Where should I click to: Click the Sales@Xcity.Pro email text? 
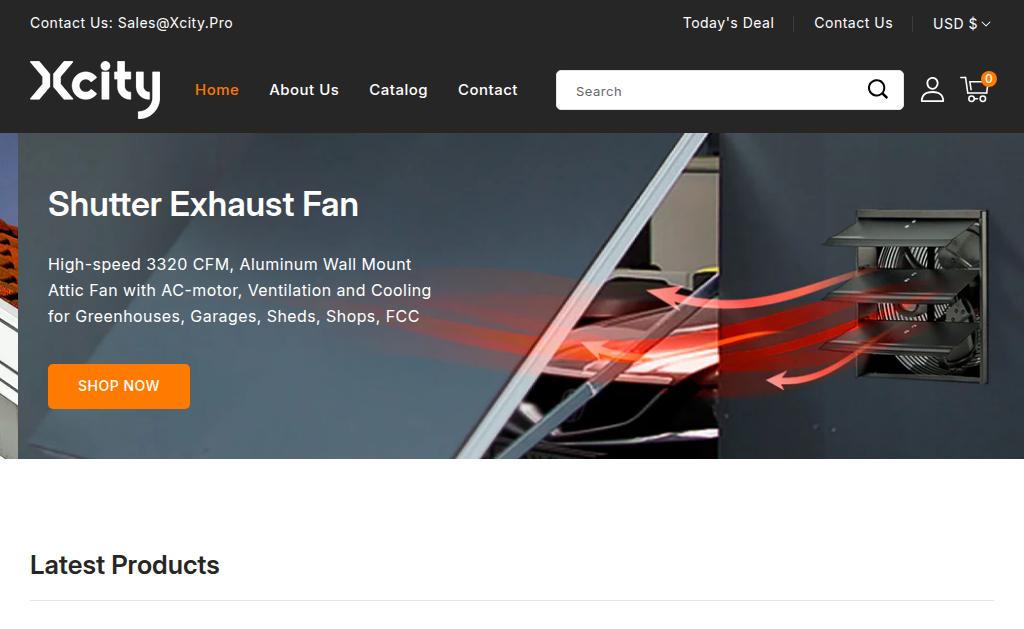[x=175, y=23]
